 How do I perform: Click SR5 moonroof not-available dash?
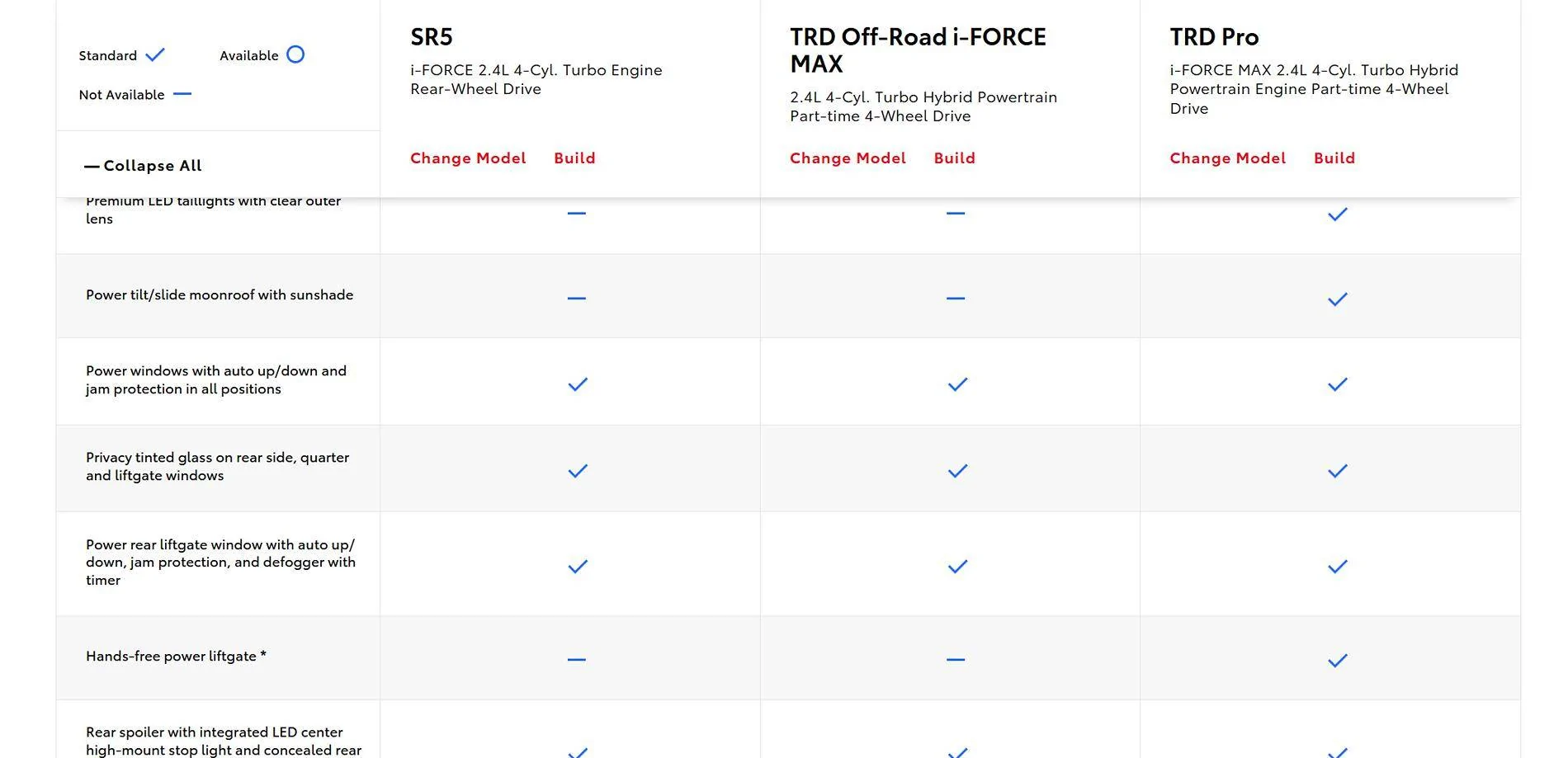pos(577,299)
